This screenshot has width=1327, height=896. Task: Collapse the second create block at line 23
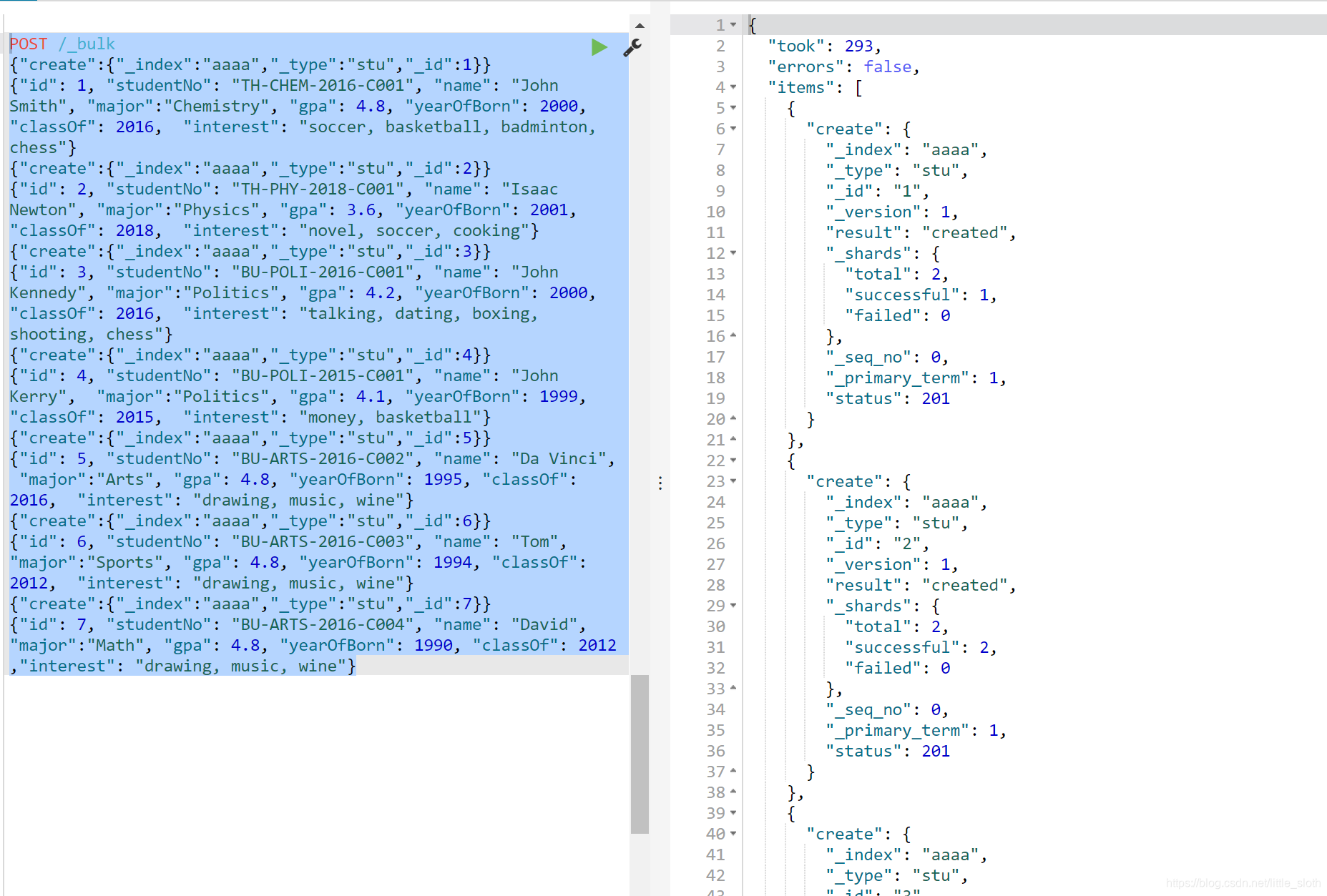click(x=733, y=481)
